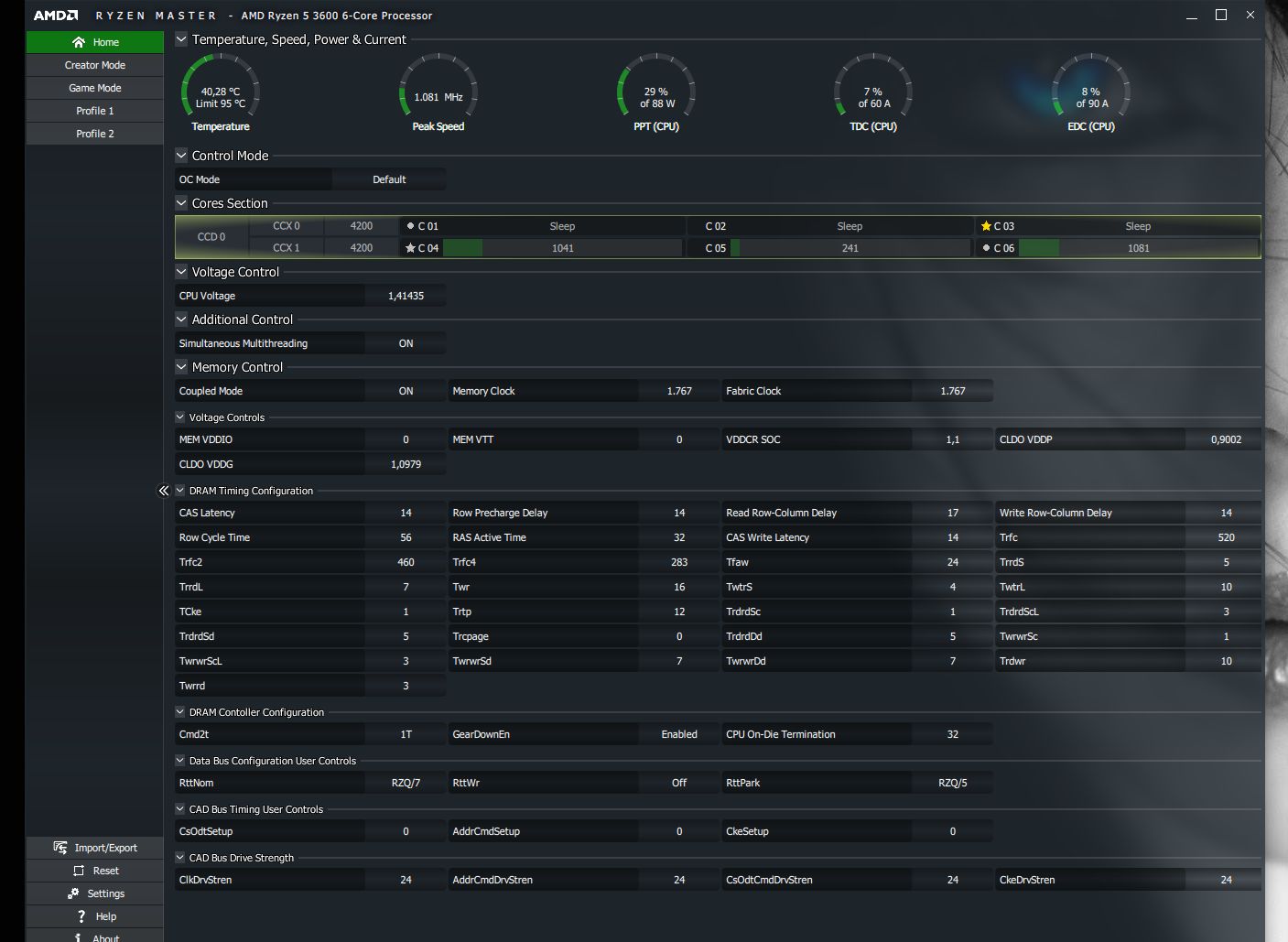Collapse the Memory Control section

point(181,367)
